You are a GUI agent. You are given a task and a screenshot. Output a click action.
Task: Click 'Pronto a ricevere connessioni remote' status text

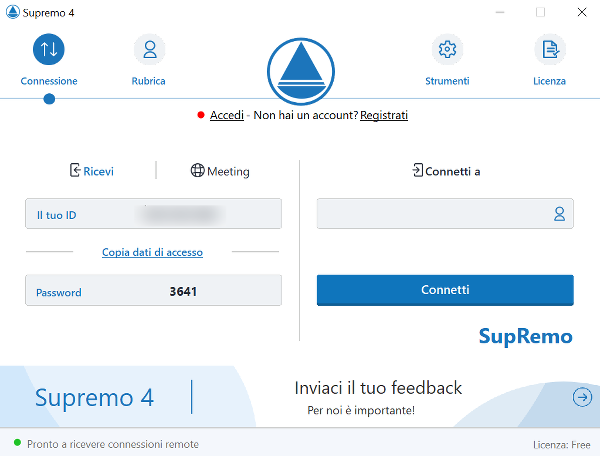pos(113,444)
